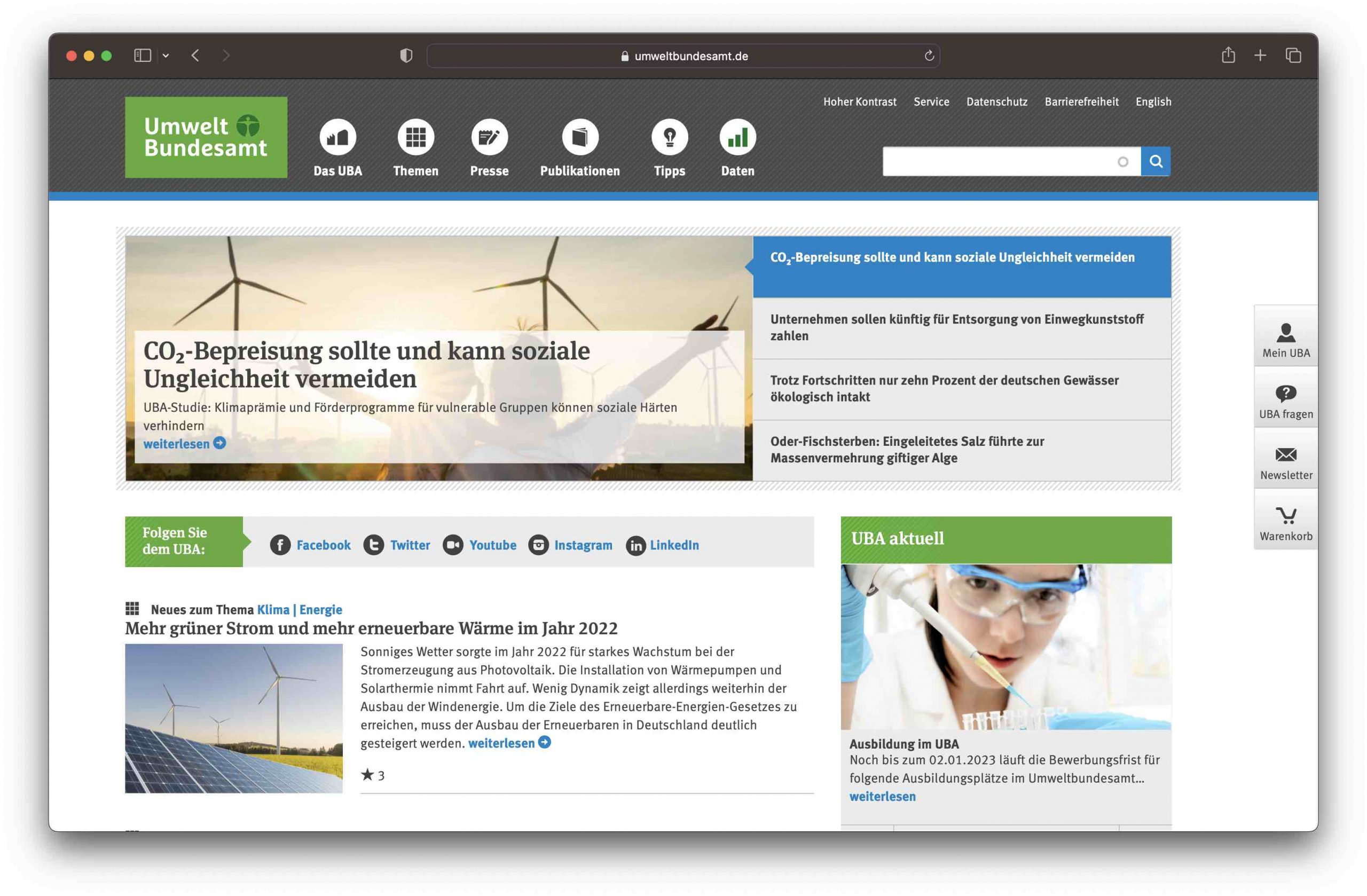The width and height of the screenshot is (1367, 896).
Task: Open the Daten bar chart icon
Action: pos(737,137)
